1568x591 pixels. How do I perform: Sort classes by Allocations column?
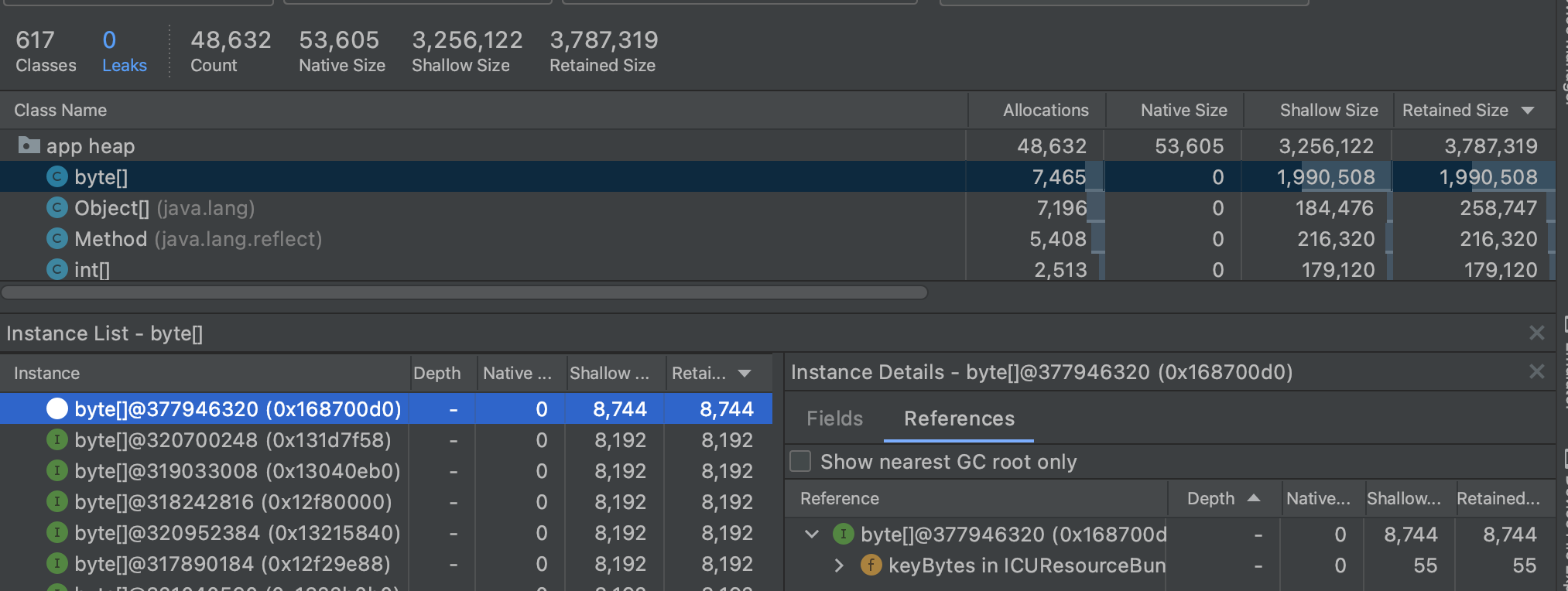1045,111
